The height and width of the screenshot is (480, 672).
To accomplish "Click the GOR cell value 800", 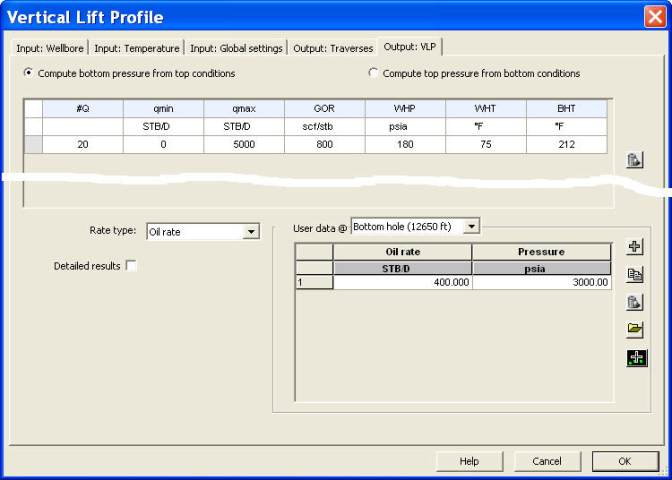I will [x=324, y=144].
